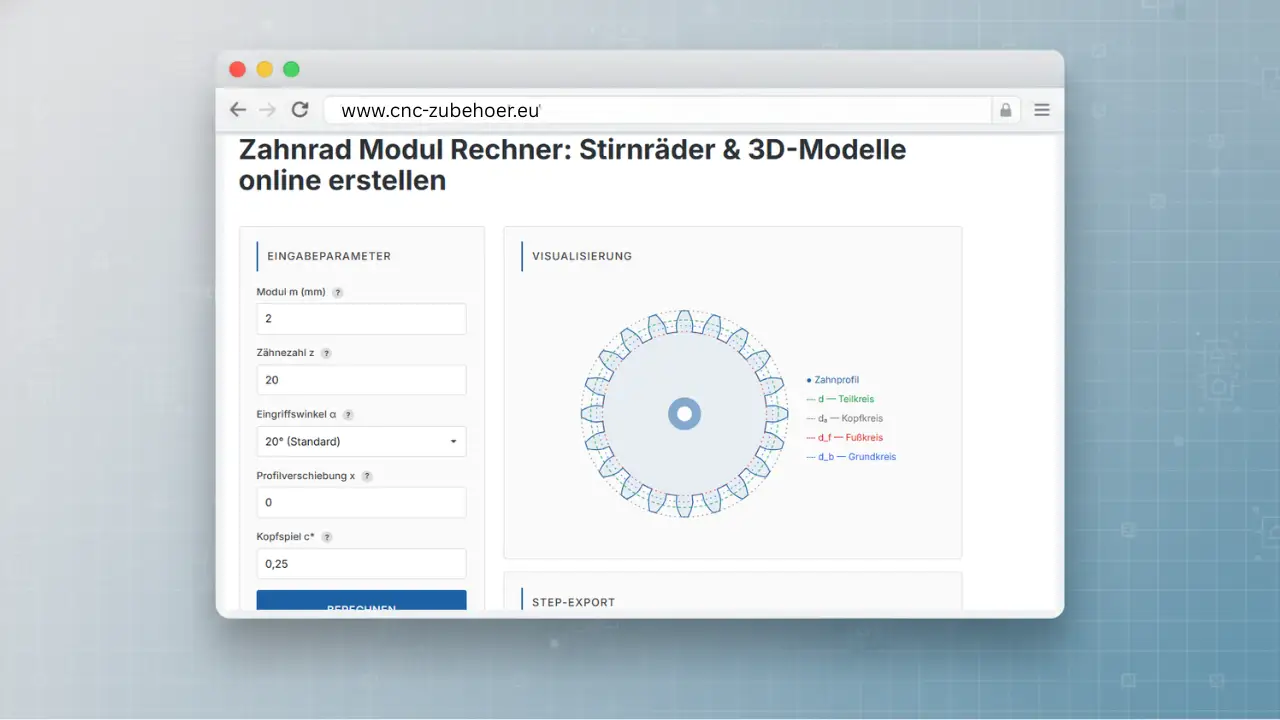Click the STEP-EXPORT section heading
This screenshot has width=1280, height=720.
[574, 602]
